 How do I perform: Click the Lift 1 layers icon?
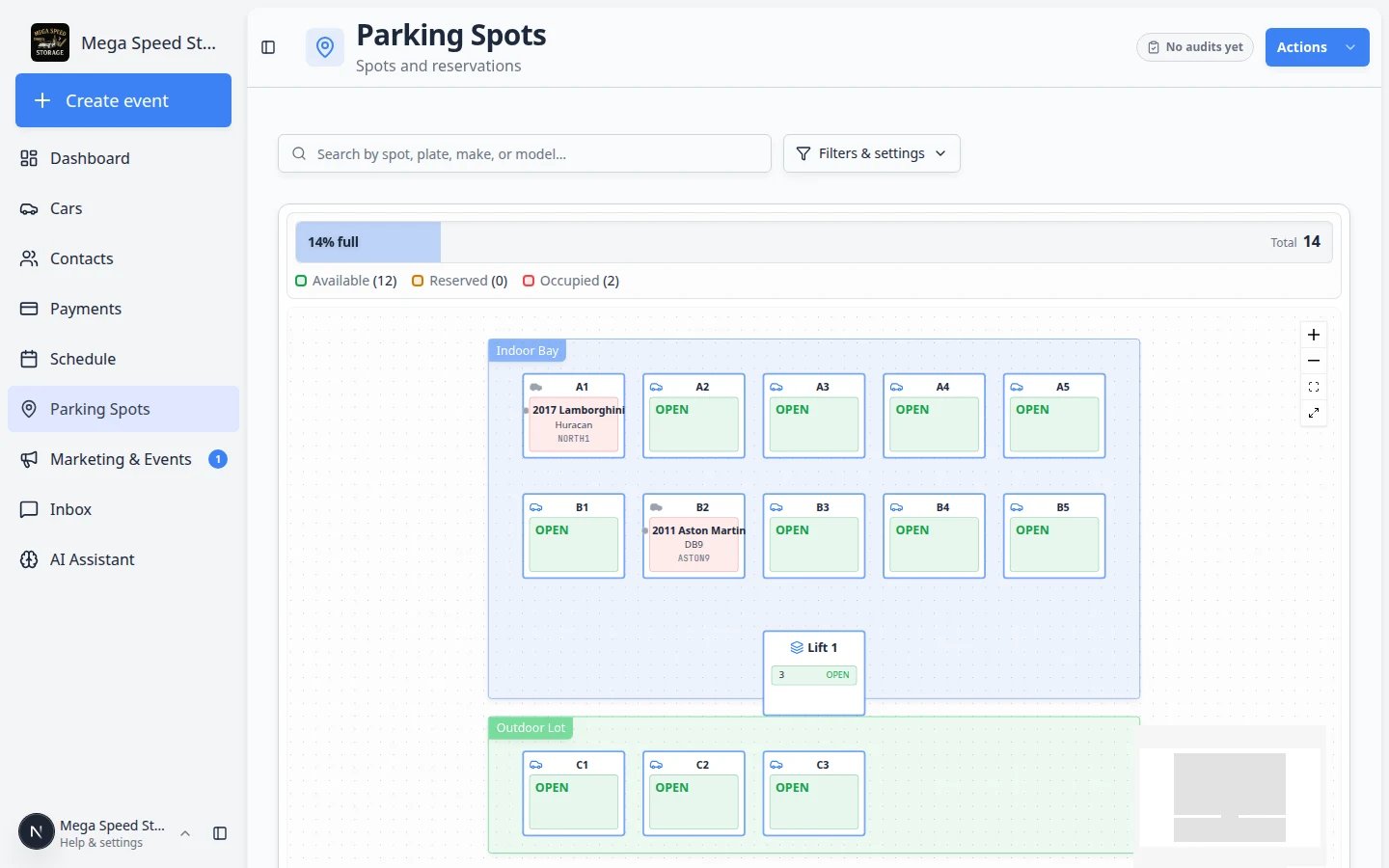[797, 647]
